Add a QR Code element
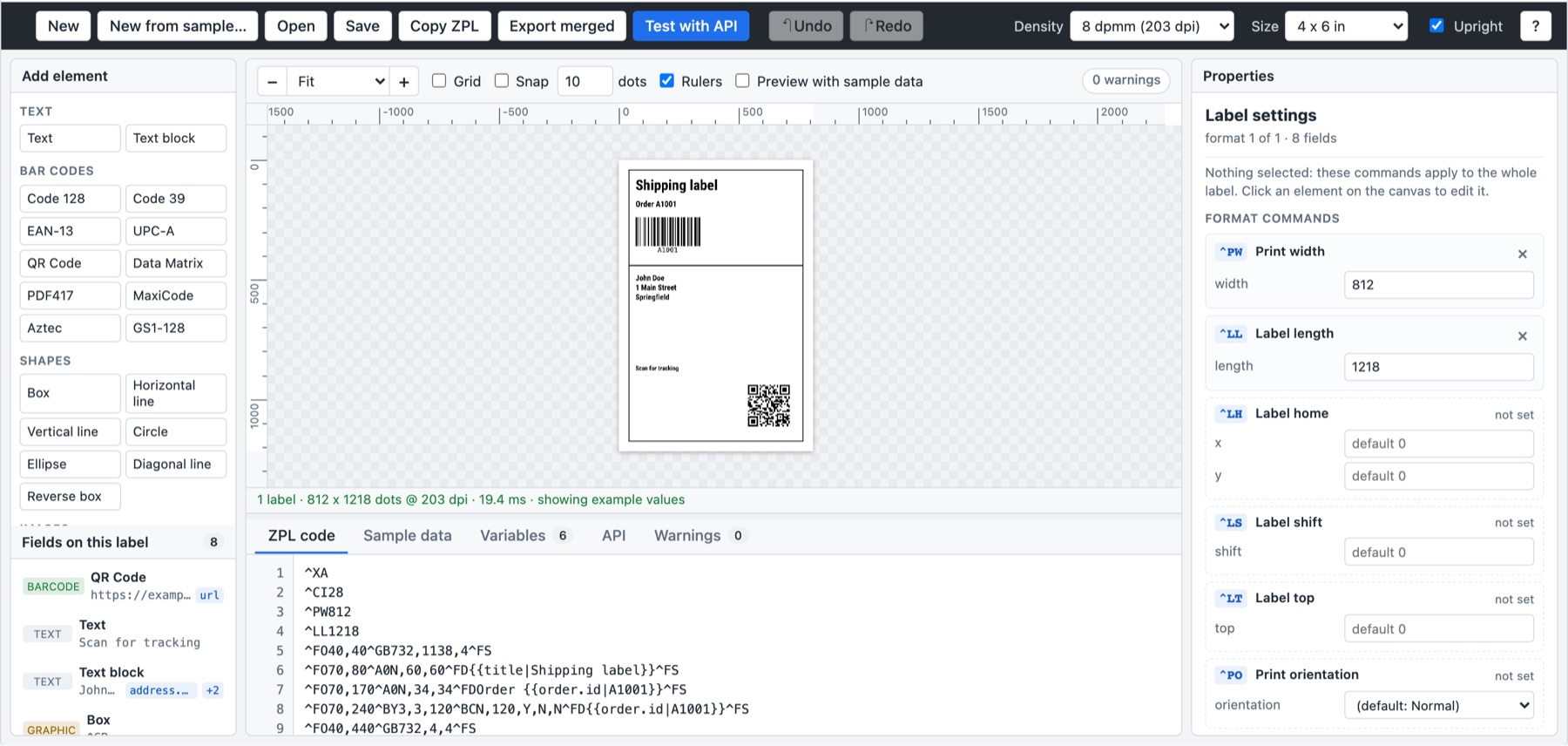 tap(70, 263)
